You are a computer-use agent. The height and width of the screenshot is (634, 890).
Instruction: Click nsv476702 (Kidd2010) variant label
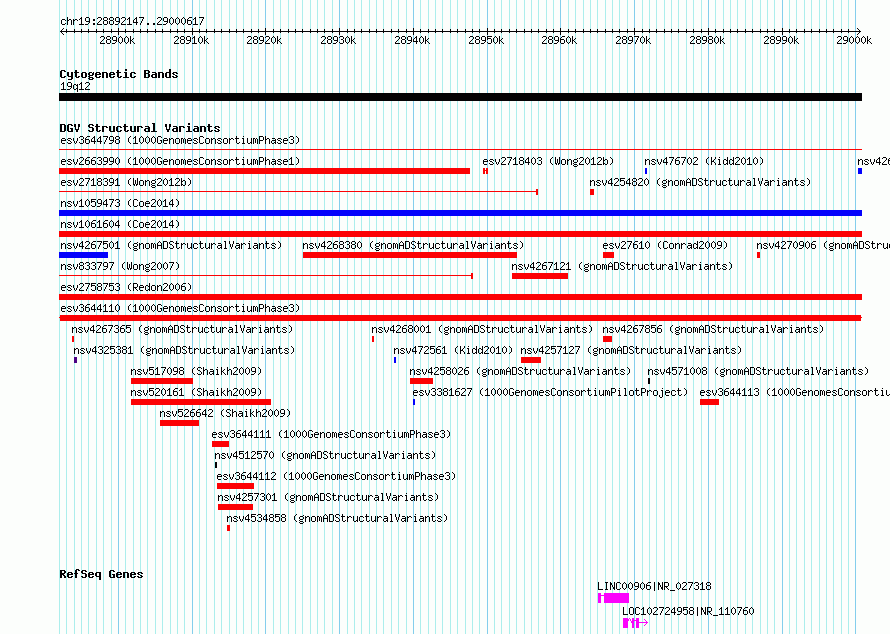(x=704, y=161)
